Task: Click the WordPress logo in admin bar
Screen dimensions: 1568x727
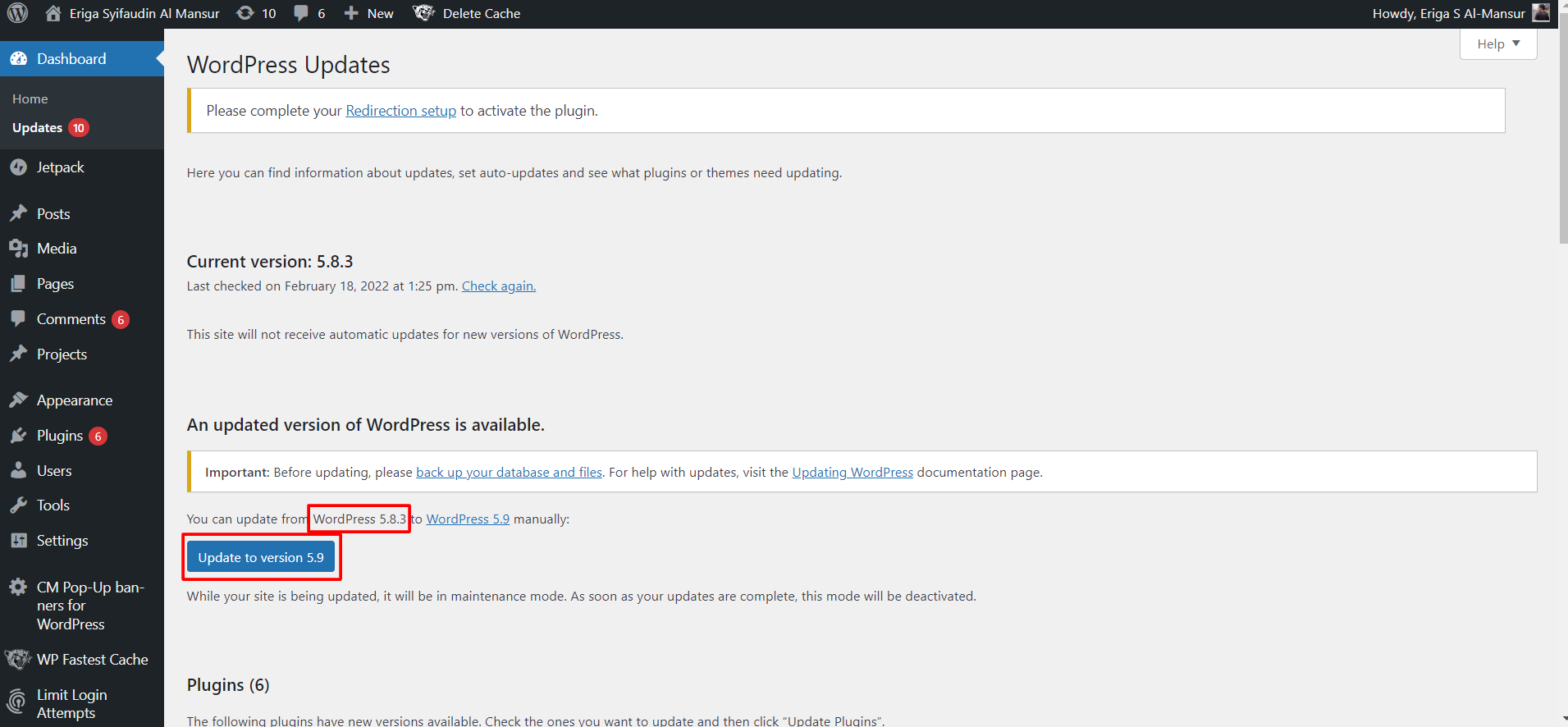Action: pyautogui.click(x=18, y=13)
